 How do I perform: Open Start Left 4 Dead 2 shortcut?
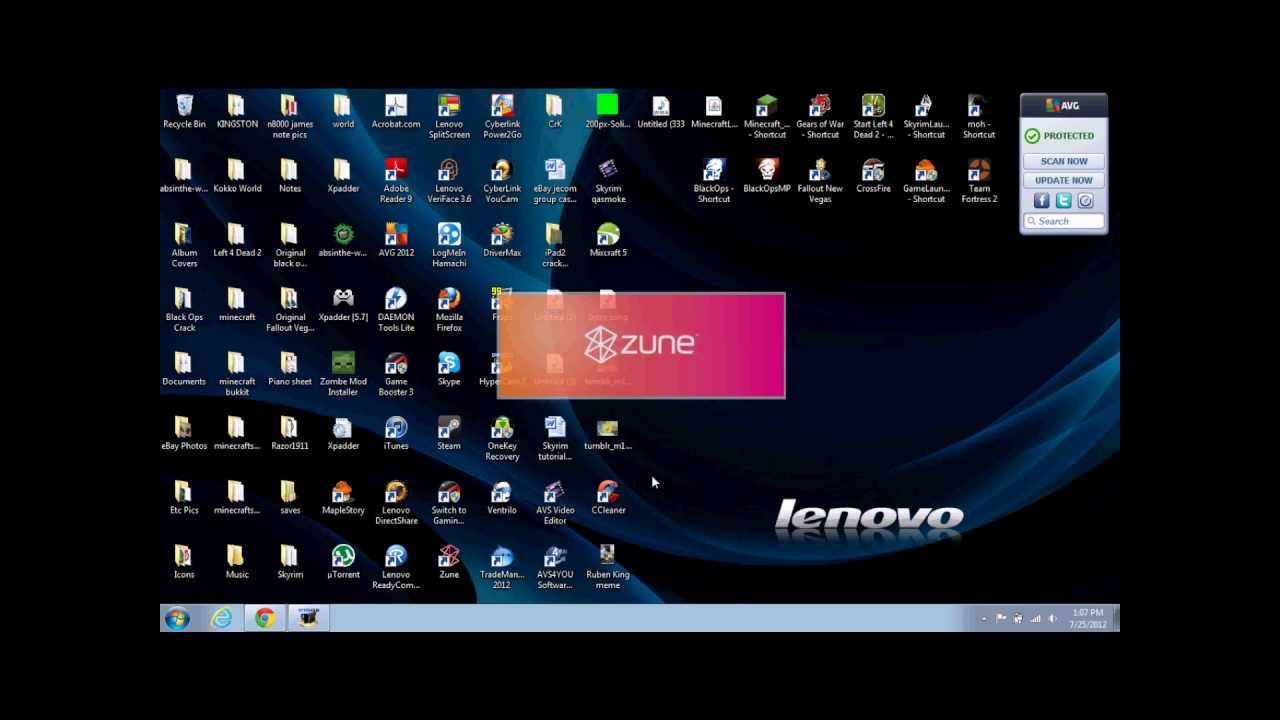click(873, 117)
